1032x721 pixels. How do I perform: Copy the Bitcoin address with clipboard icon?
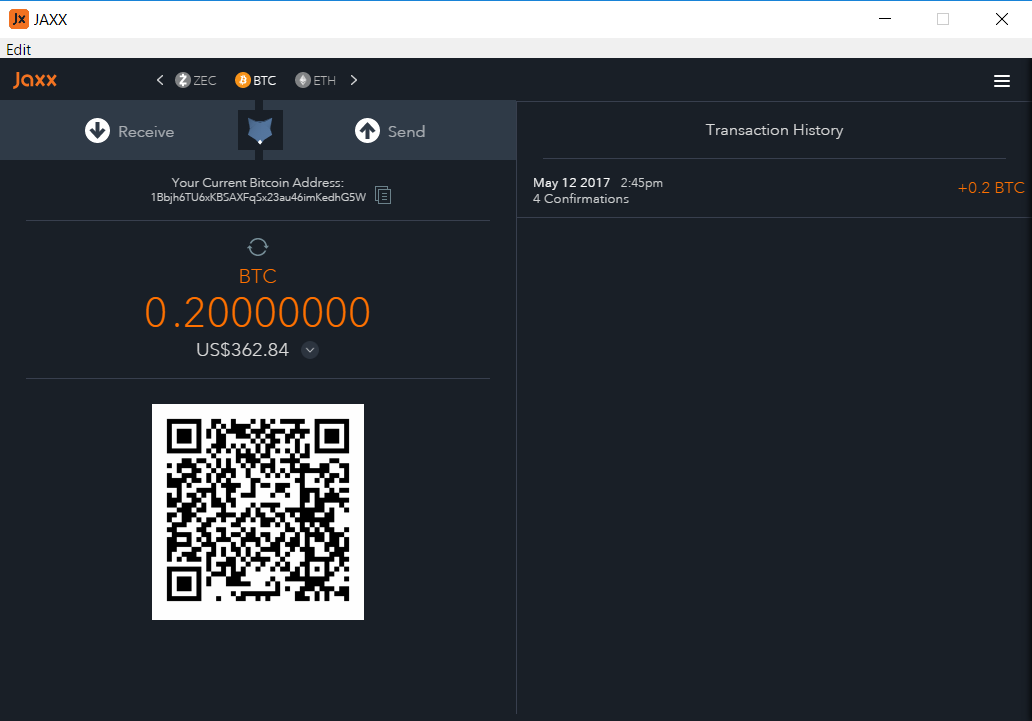tap(383, 196)
